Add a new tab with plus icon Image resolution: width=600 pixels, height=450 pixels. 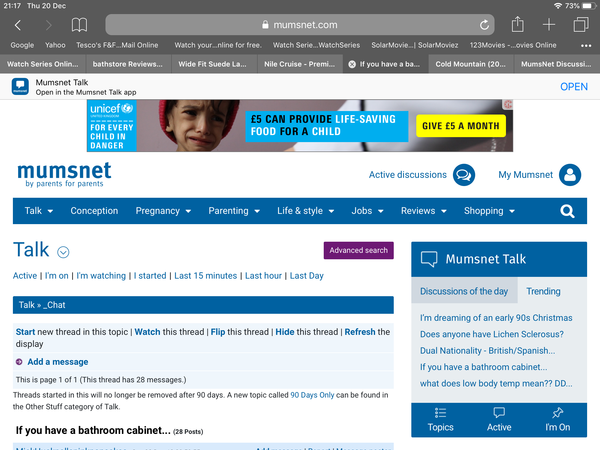coord(549,25)
